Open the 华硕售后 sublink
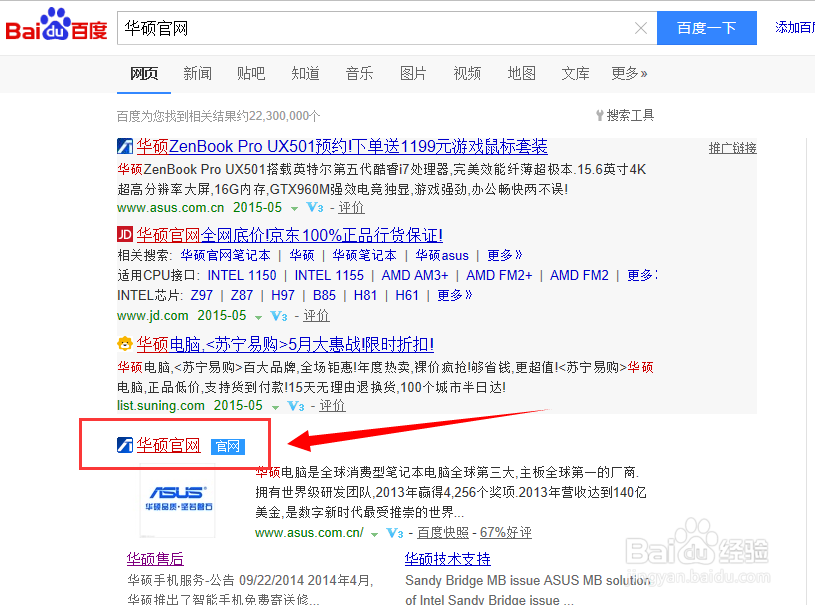This screenshot has width=815, height=605. [155, 559]
